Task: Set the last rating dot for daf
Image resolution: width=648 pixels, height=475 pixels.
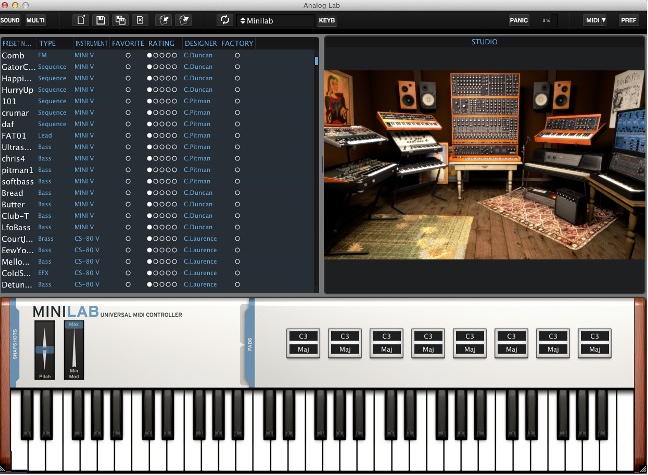Action: pyautogui.click(x=174, y=124)
